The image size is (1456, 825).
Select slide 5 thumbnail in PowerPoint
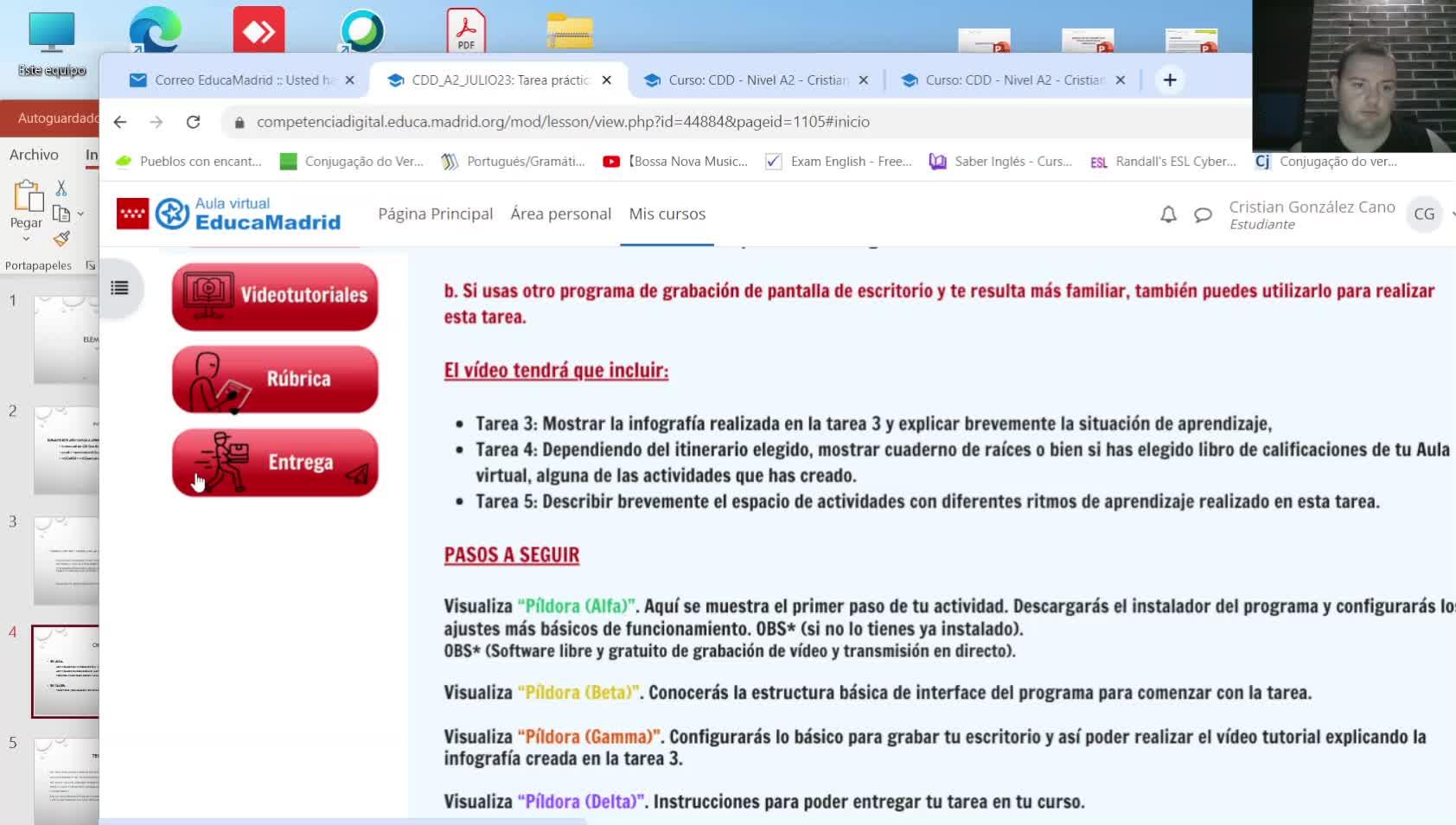[x=67, y=782]
